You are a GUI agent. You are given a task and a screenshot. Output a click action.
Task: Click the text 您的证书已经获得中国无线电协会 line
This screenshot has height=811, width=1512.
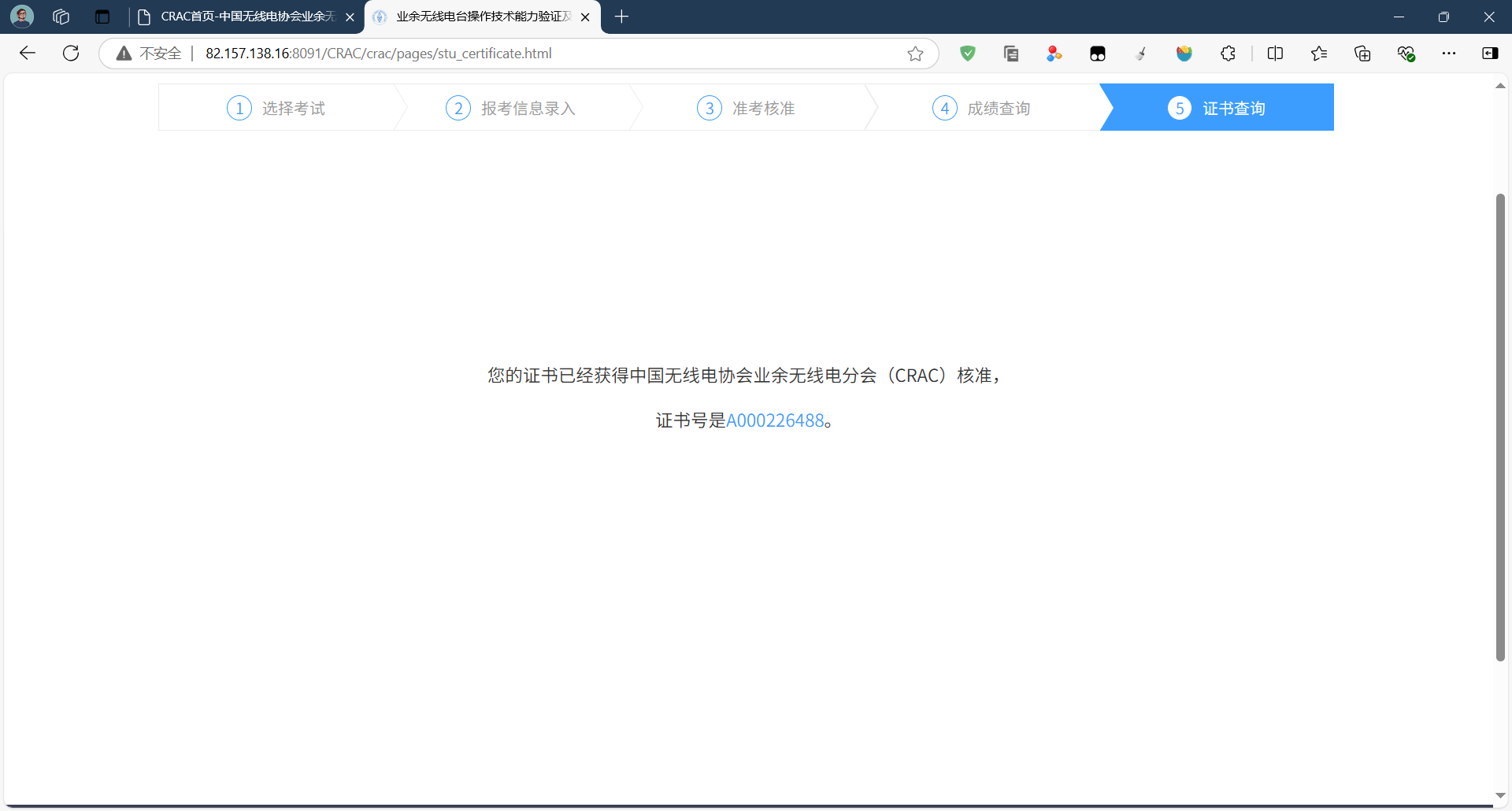coord(744,376)
